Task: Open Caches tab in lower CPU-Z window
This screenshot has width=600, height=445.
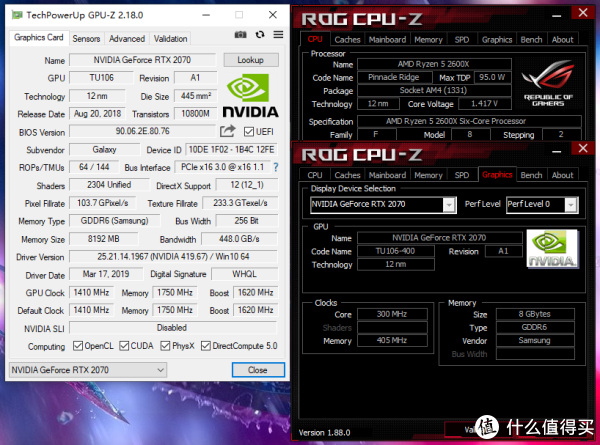Action: pyautogui.click(x=347, y=175)
